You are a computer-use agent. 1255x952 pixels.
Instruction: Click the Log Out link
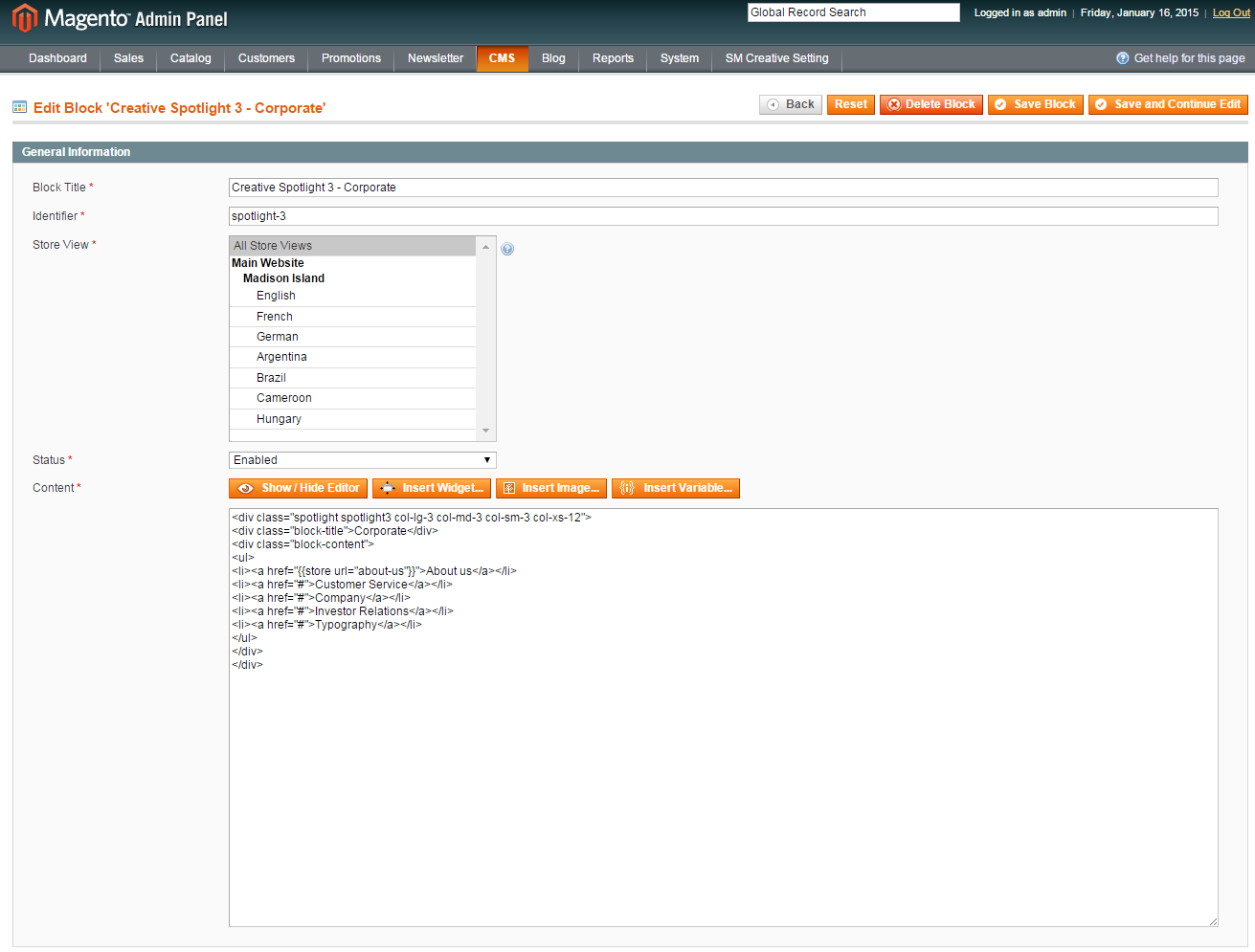pos(1231,12)
